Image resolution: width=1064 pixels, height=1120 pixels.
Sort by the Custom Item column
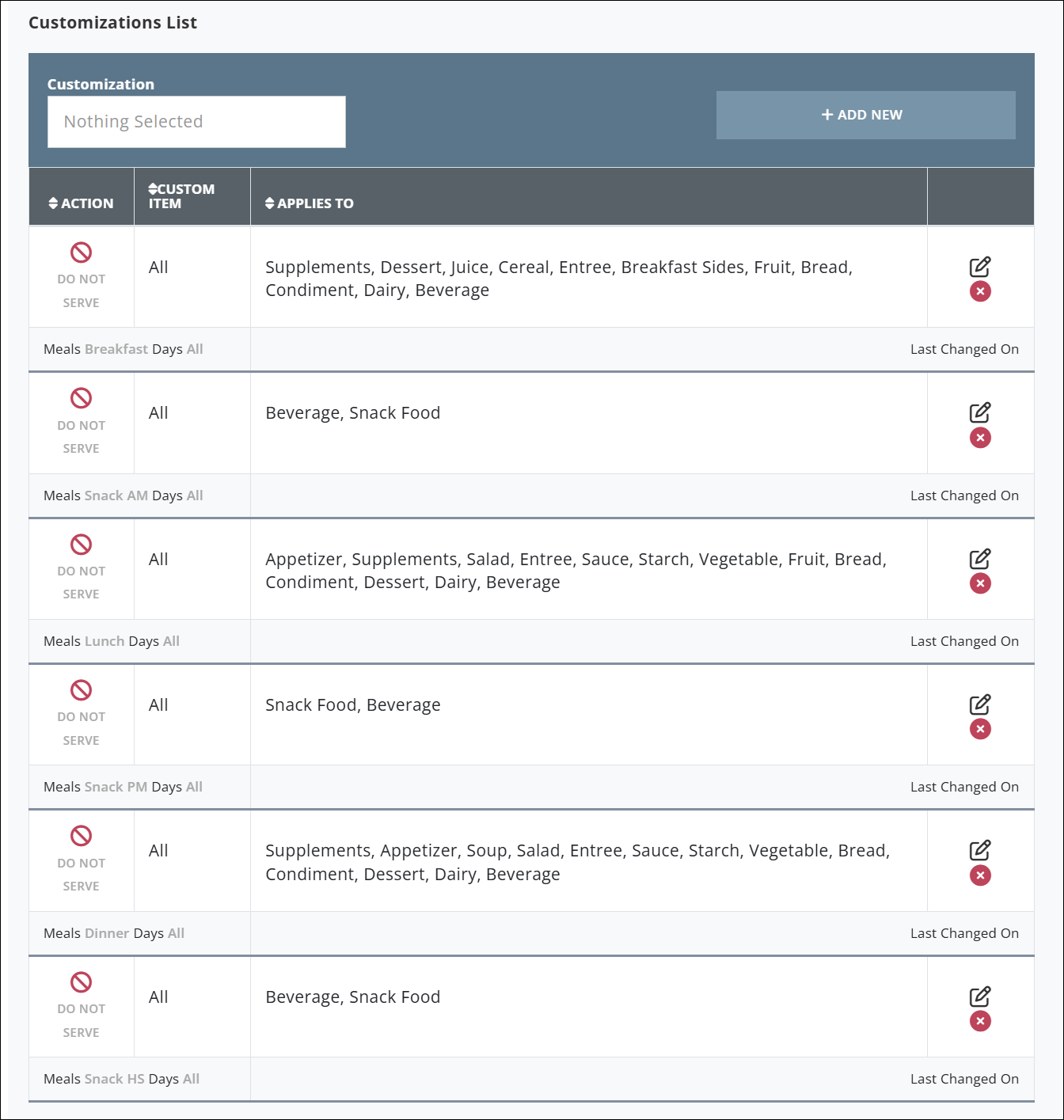coord(181,196)
